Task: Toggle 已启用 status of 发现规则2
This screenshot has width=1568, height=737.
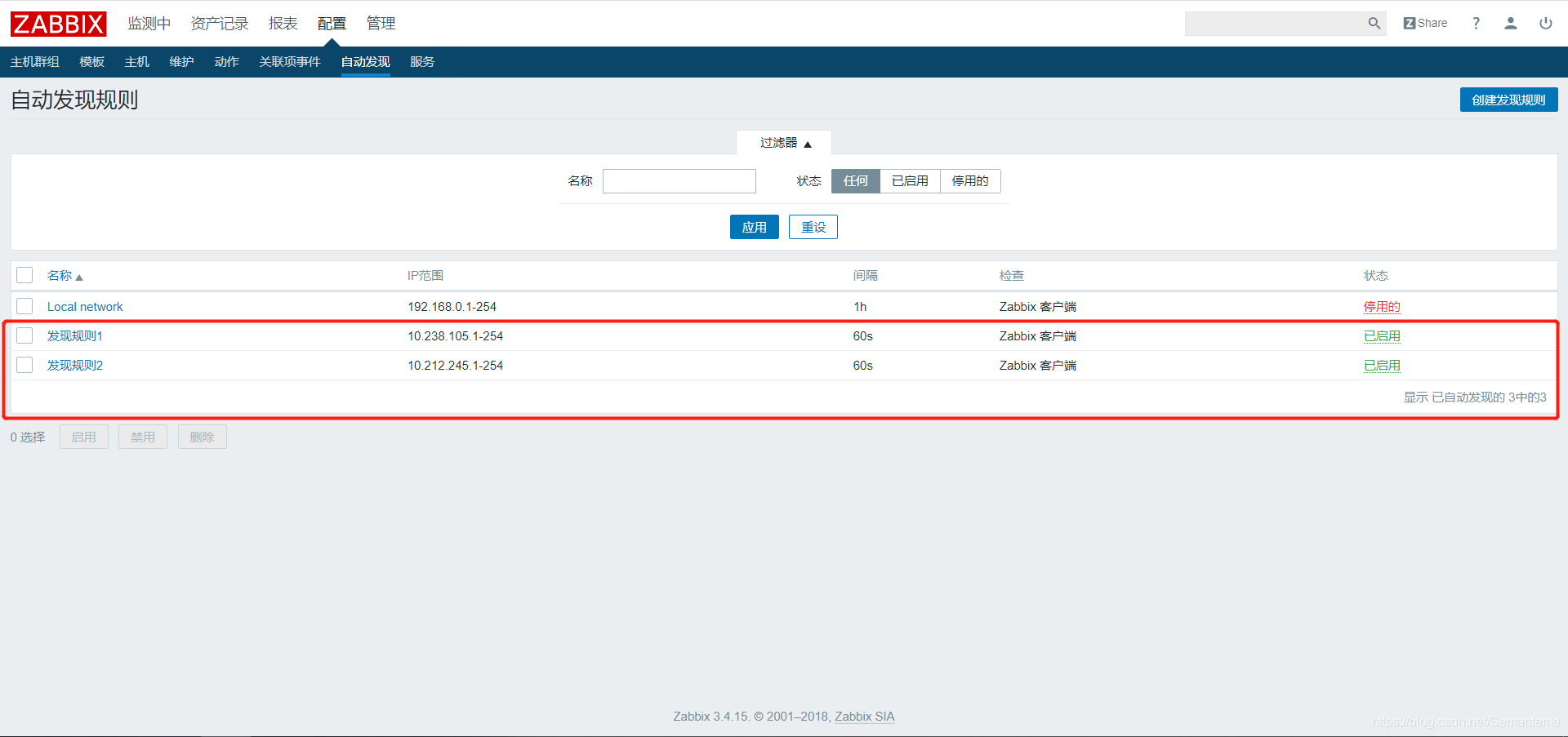Action: [x=1382, y=366]
